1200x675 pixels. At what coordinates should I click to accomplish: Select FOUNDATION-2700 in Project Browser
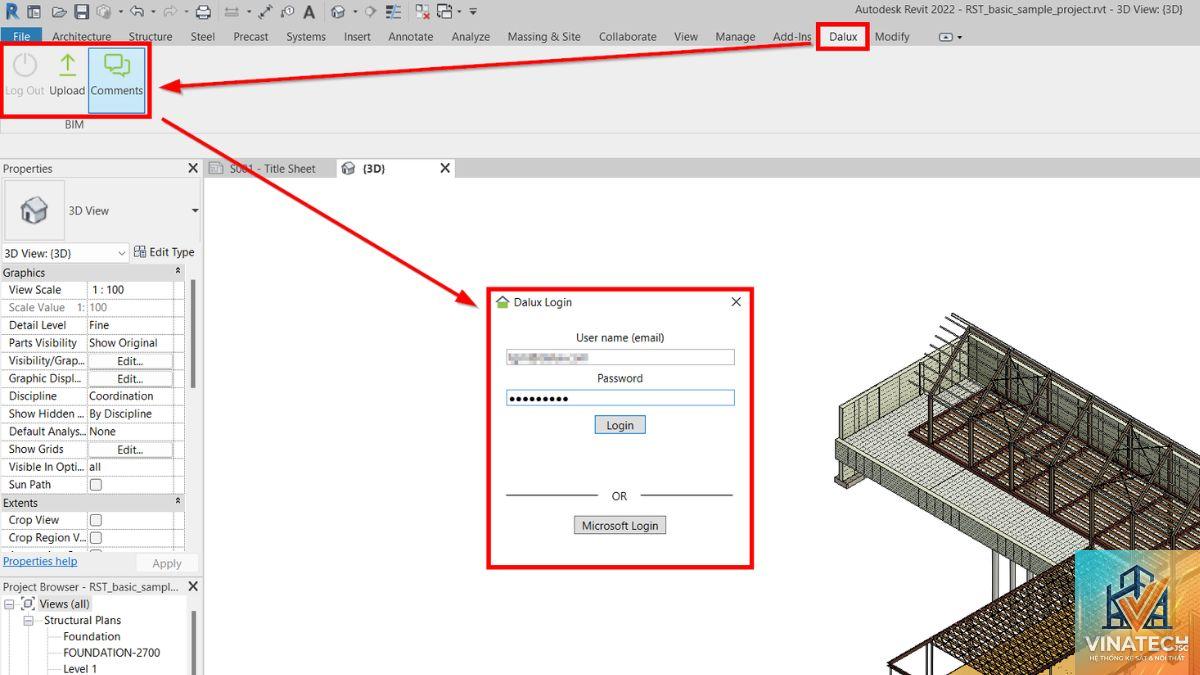pos(112,653)
